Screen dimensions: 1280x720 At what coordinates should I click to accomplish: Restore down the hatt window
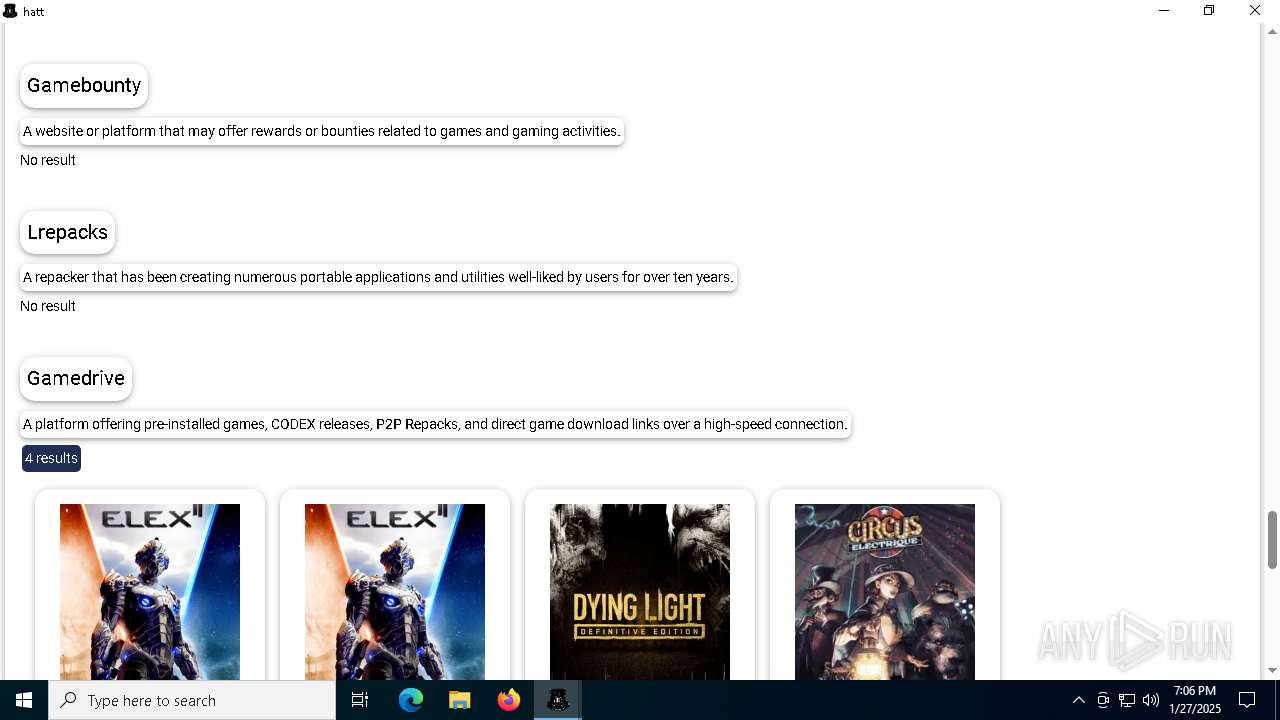[x=1209, y=11]
